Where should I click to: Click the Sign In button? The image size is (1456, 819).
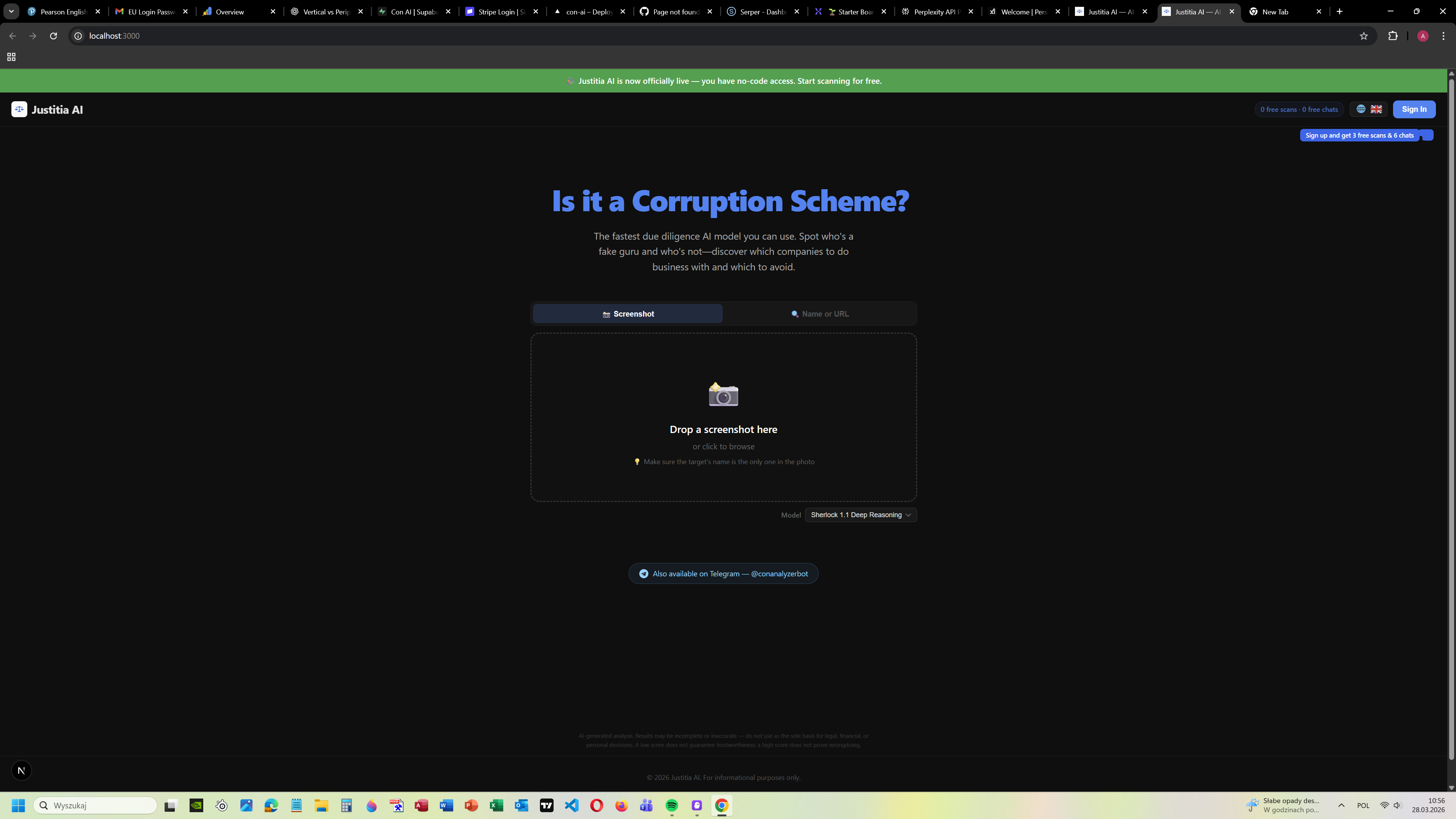coord(1414,109)
